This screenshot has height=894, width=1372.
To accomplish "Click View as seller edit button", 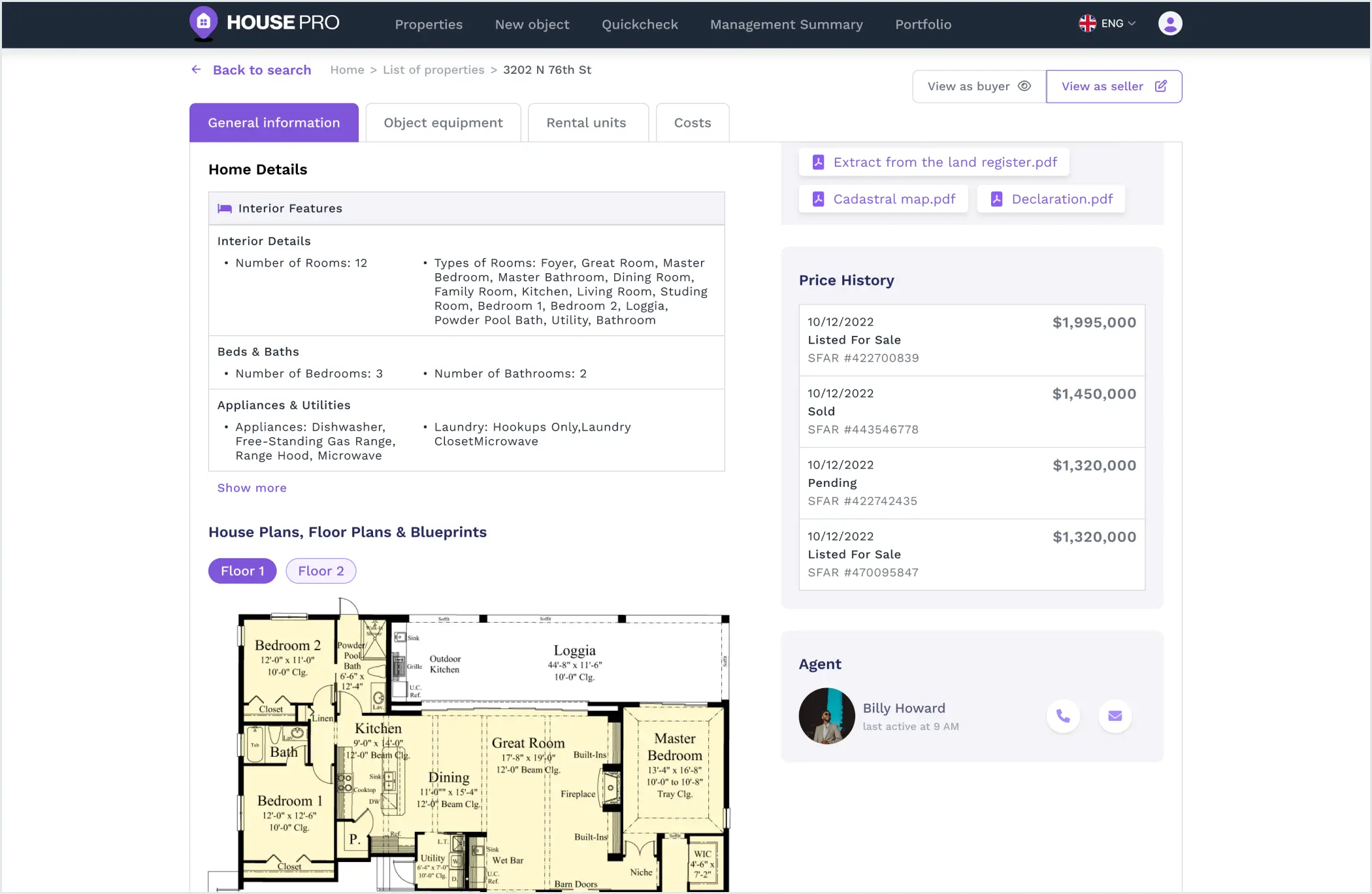I will click(1114, 86).
